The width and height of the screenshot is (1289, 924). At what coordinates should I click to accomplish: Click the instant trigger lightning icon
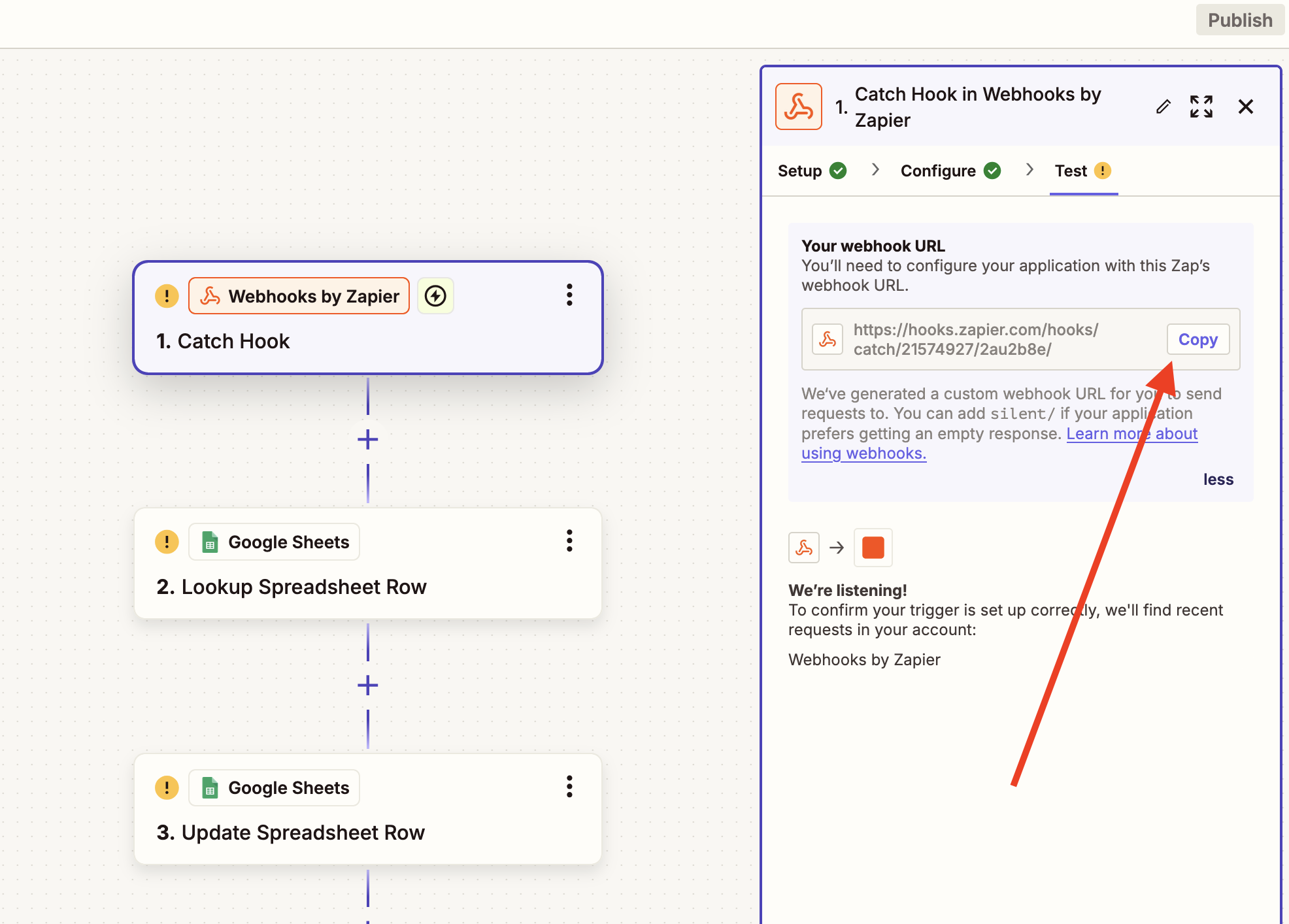(x=435, y=296)
